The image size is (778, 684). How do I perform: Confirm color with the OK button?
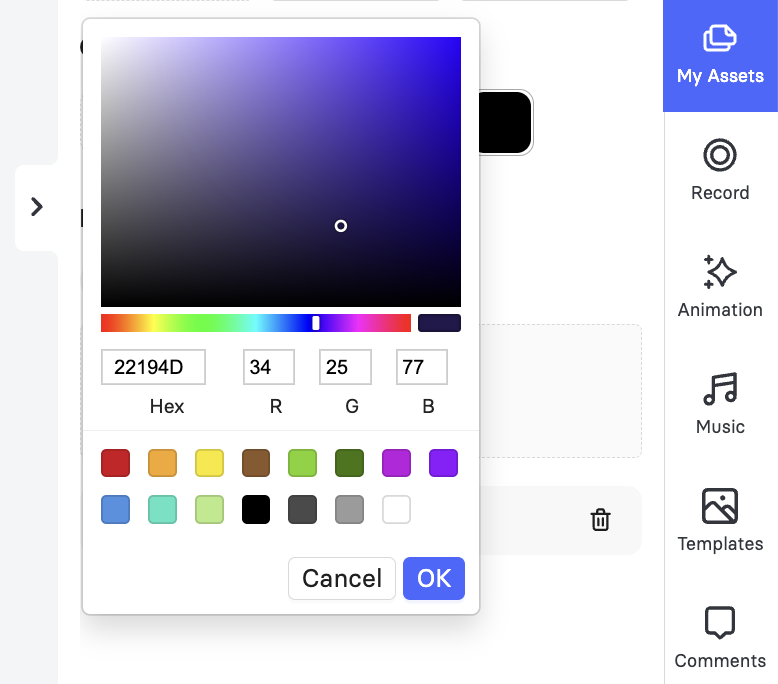[434, 578]
